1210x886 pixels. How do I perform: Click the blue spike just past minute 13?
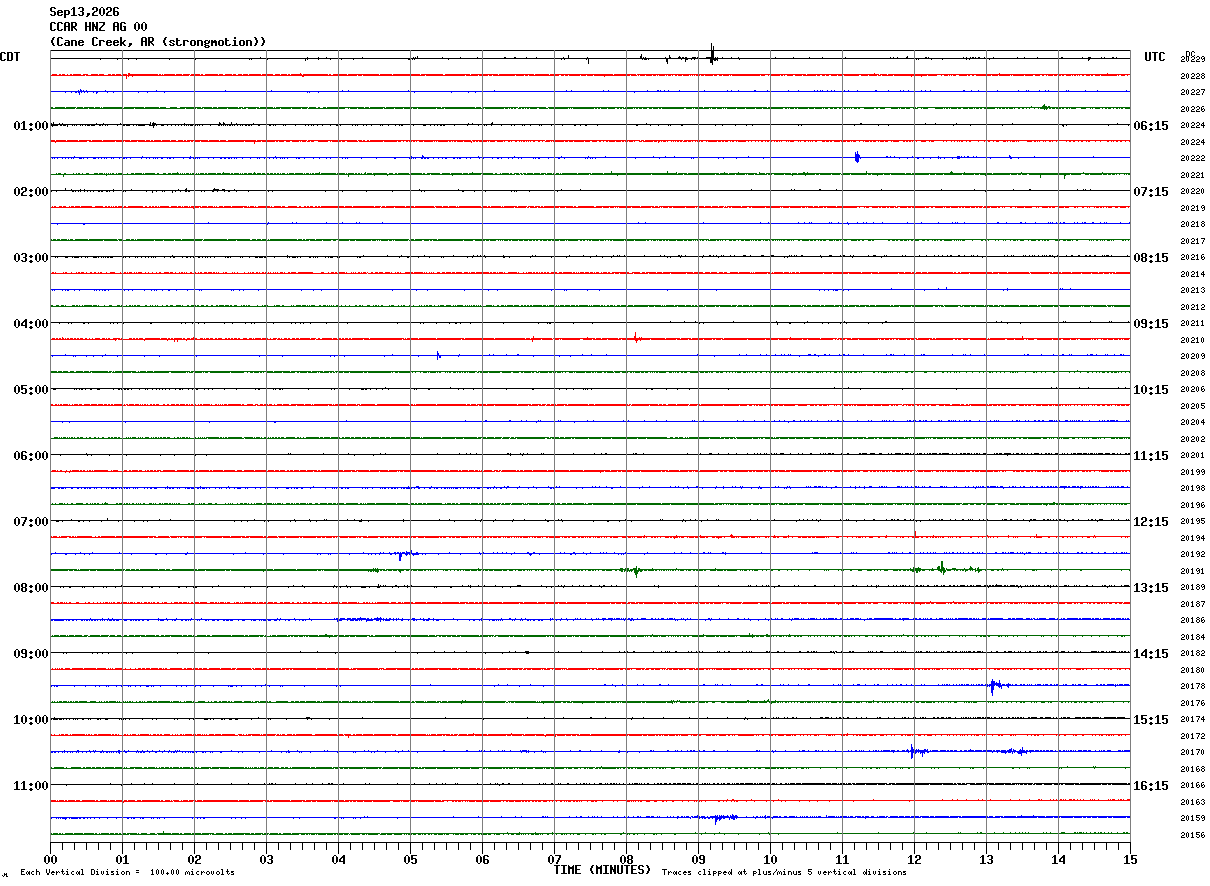(x=993, y=686)
